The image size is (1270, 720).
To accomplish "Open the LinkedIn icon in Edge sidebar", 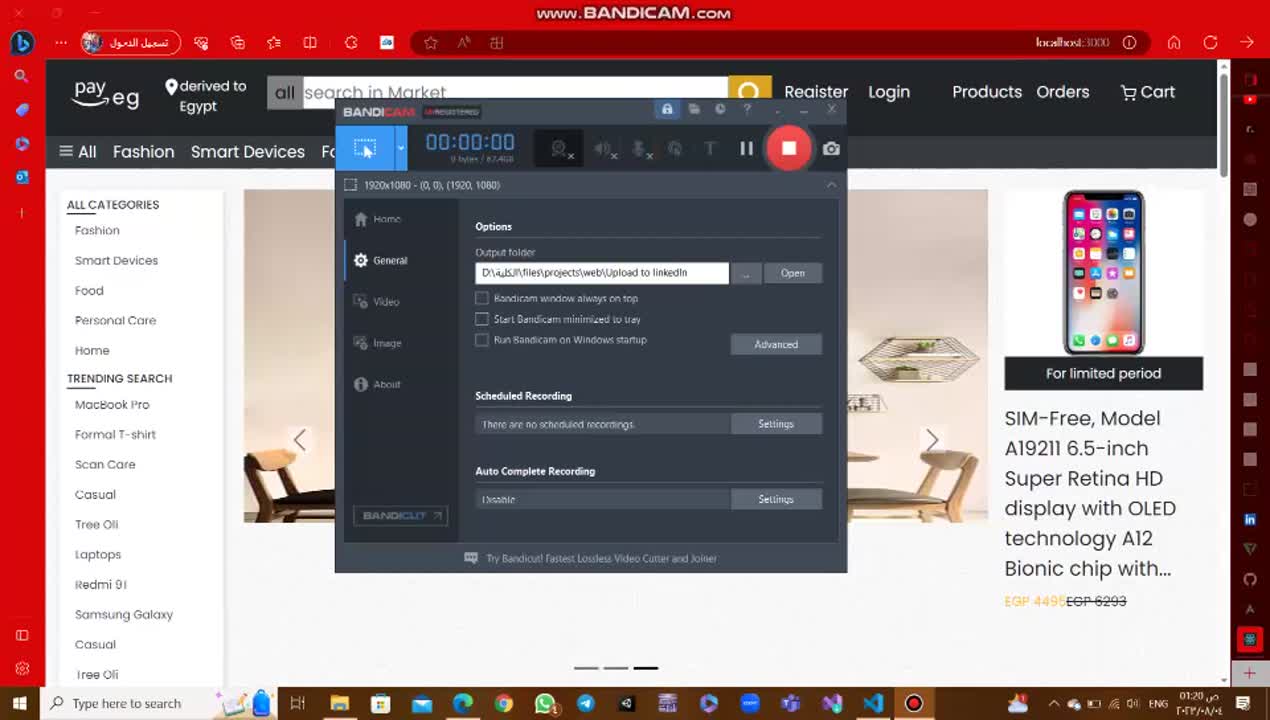I will coord(1250,519).
